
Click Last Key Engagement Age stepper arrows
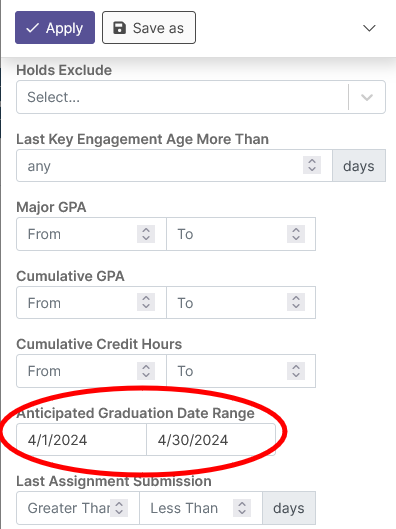coord(312,165)
